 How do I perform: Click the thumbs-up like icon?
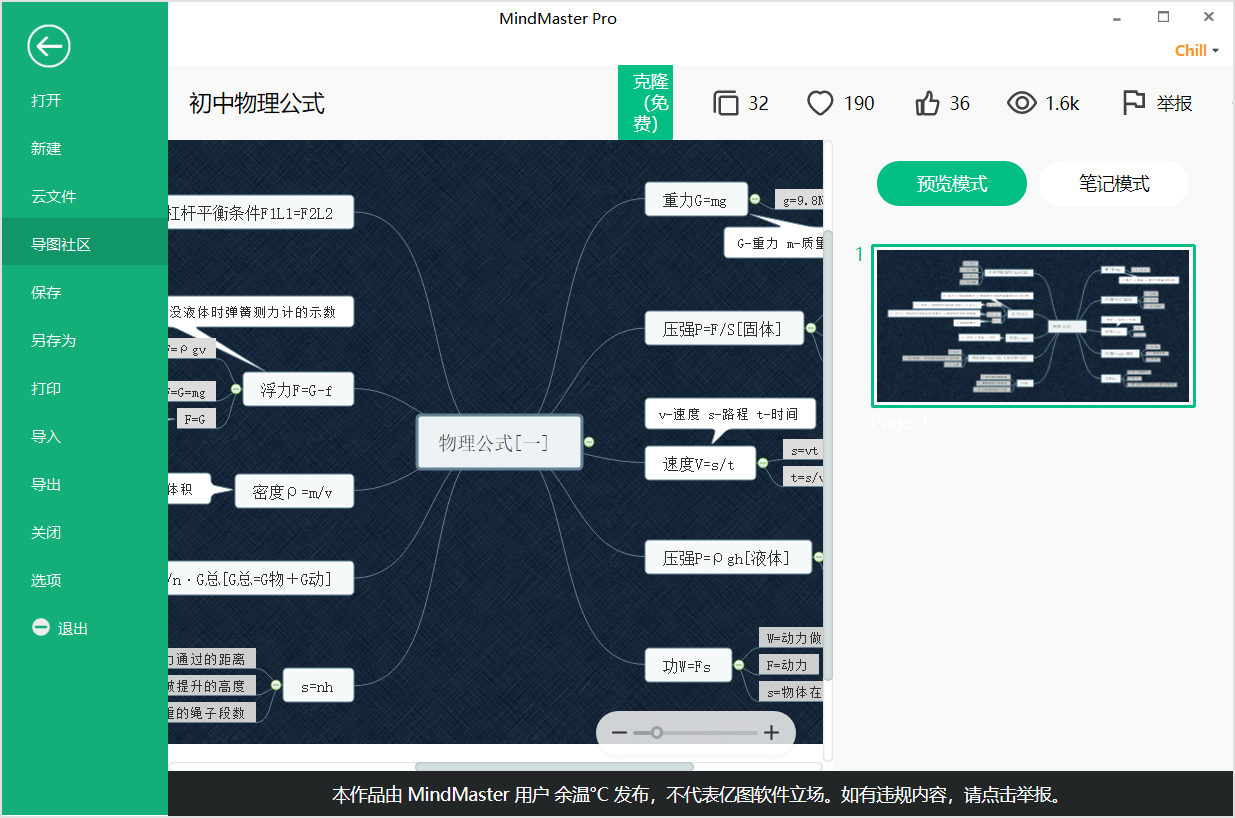(x=927, y=103)
